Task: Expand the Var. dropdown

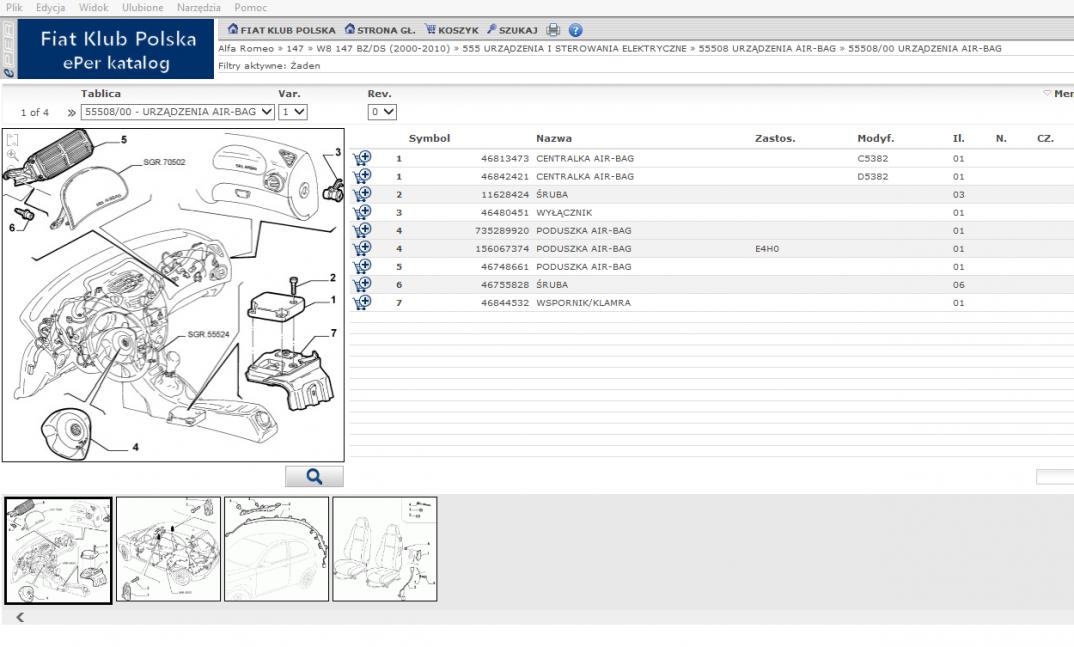Action: point(293,112)
